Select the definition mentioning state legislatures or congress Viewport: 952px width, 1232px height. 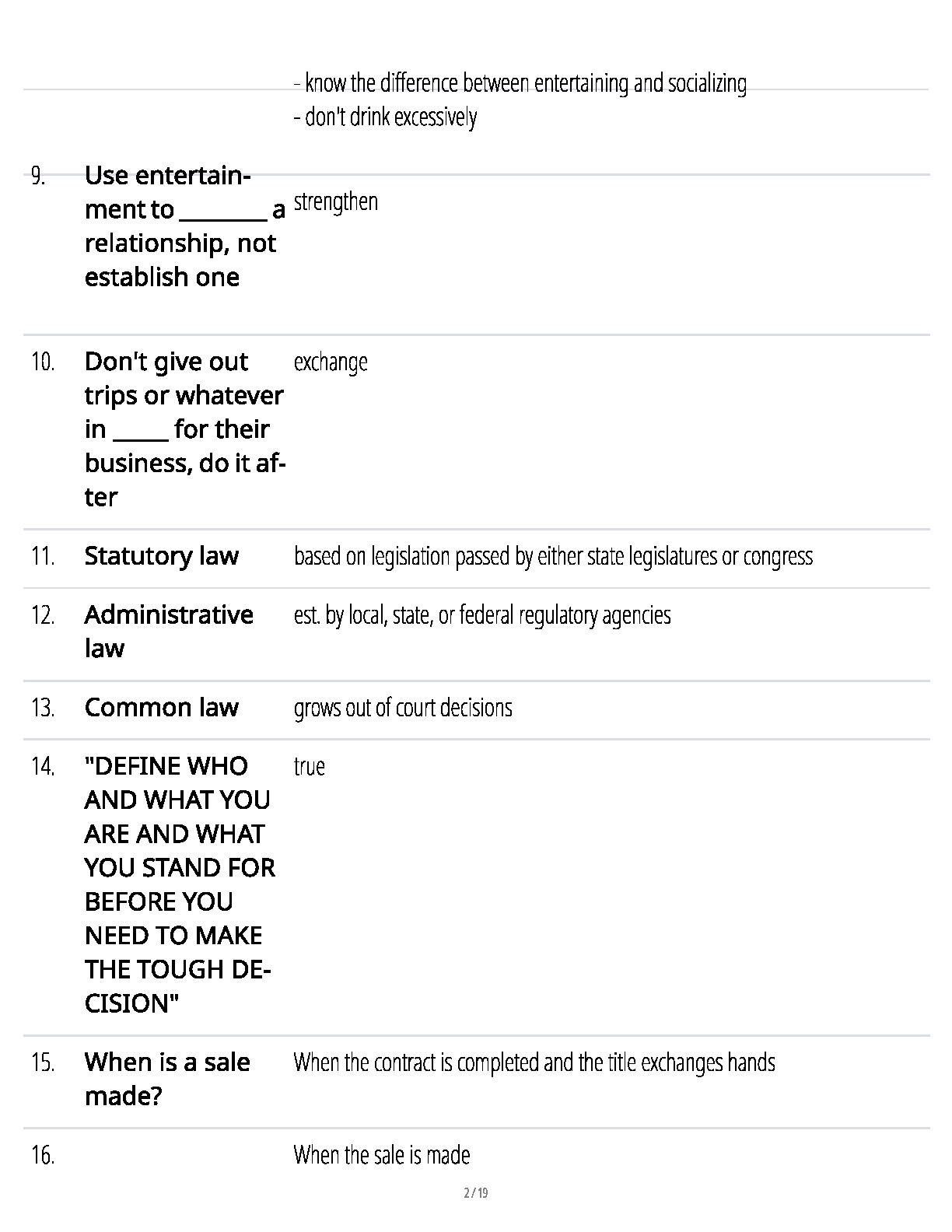pyautogui.click(x=553, y=556)
